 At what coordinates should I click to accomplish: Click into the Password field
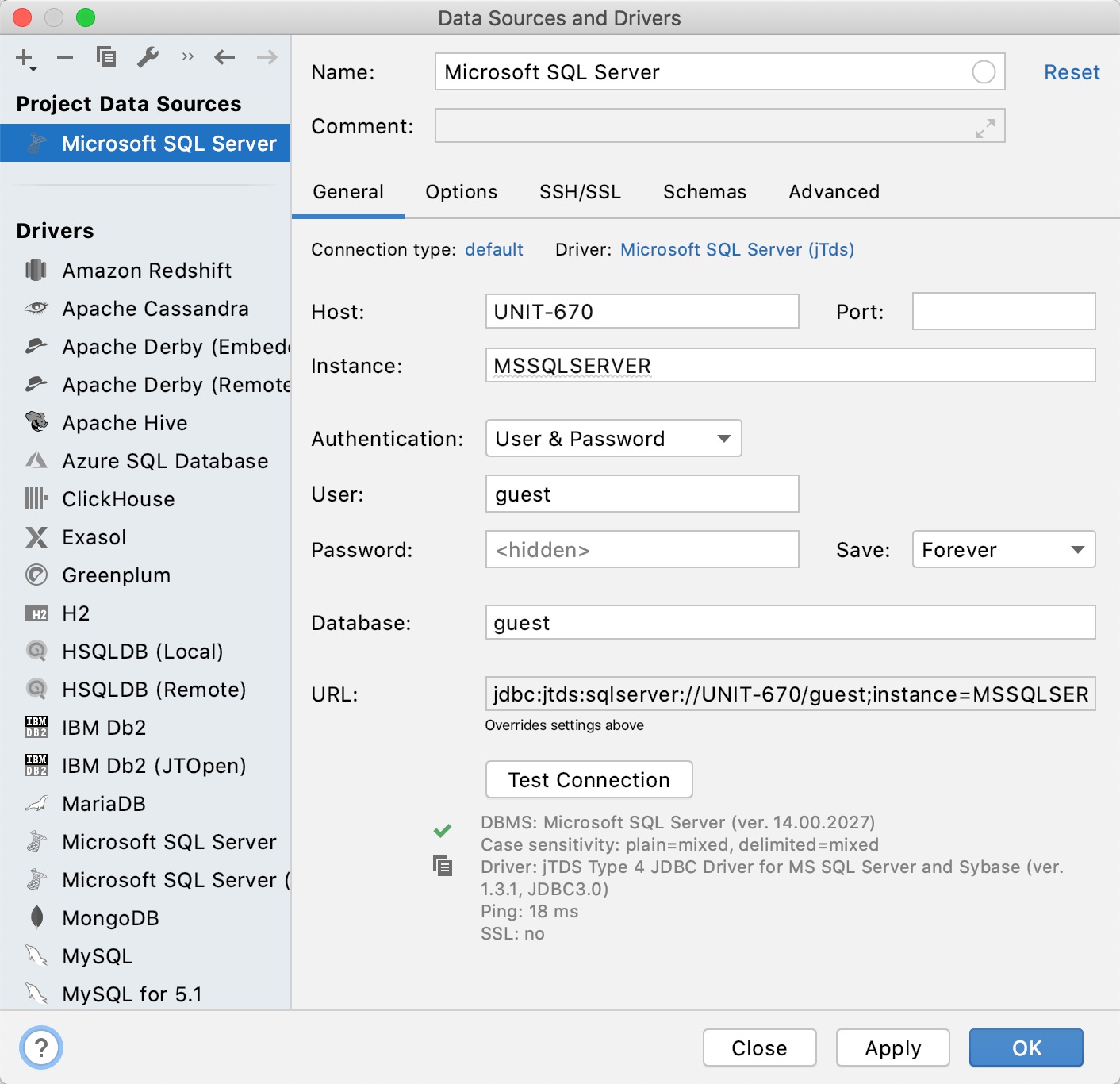pyautogui.click(x=642, y=550)
